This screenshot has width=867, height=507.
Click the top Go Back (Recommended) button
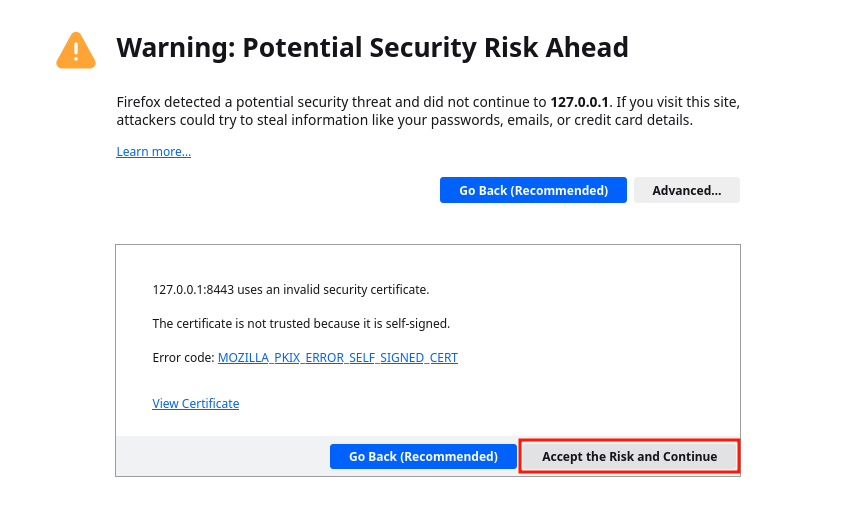(533, 190)
